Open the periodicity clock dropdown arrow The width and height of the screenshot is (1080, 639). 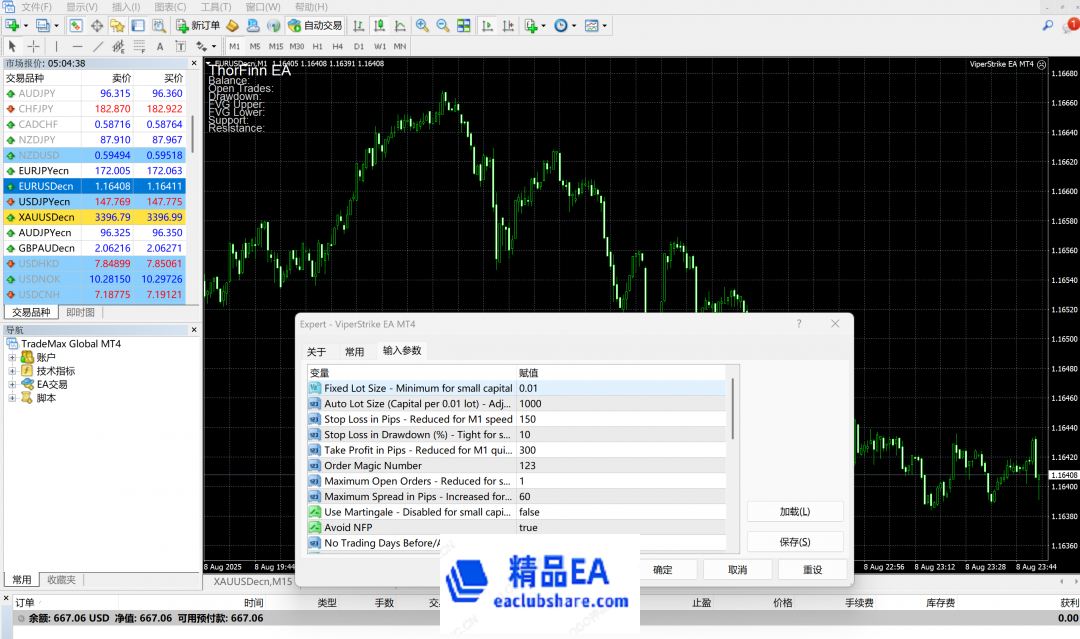pos(574,25)
